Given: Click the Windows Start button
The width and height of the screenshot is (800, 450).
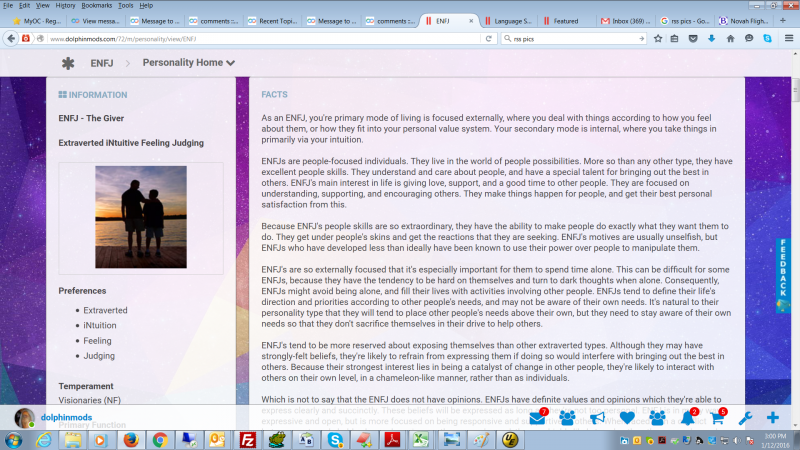Looking at the screenshot, I should 14,440.
